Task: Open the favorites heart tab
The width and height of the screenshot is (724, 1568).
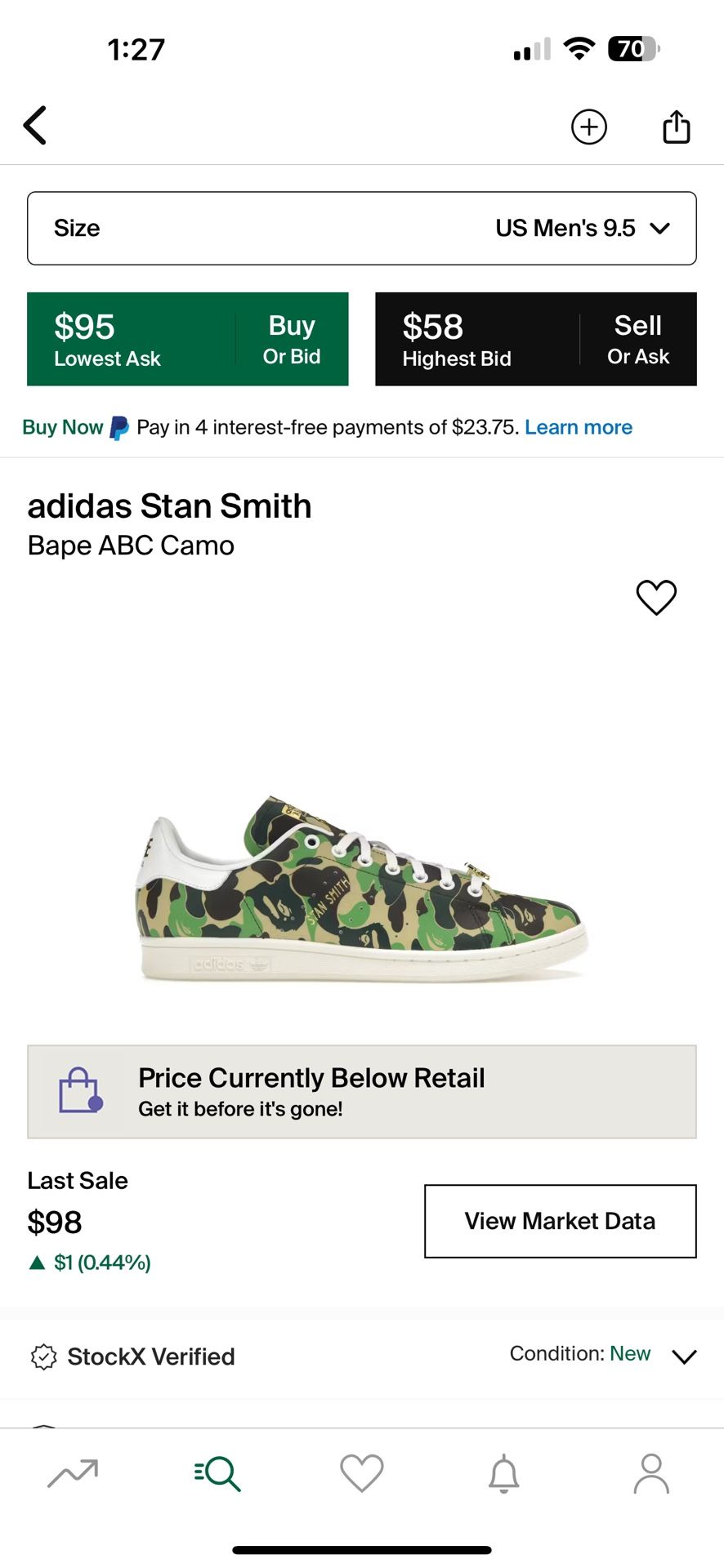Action: [x=361, y=1473]
